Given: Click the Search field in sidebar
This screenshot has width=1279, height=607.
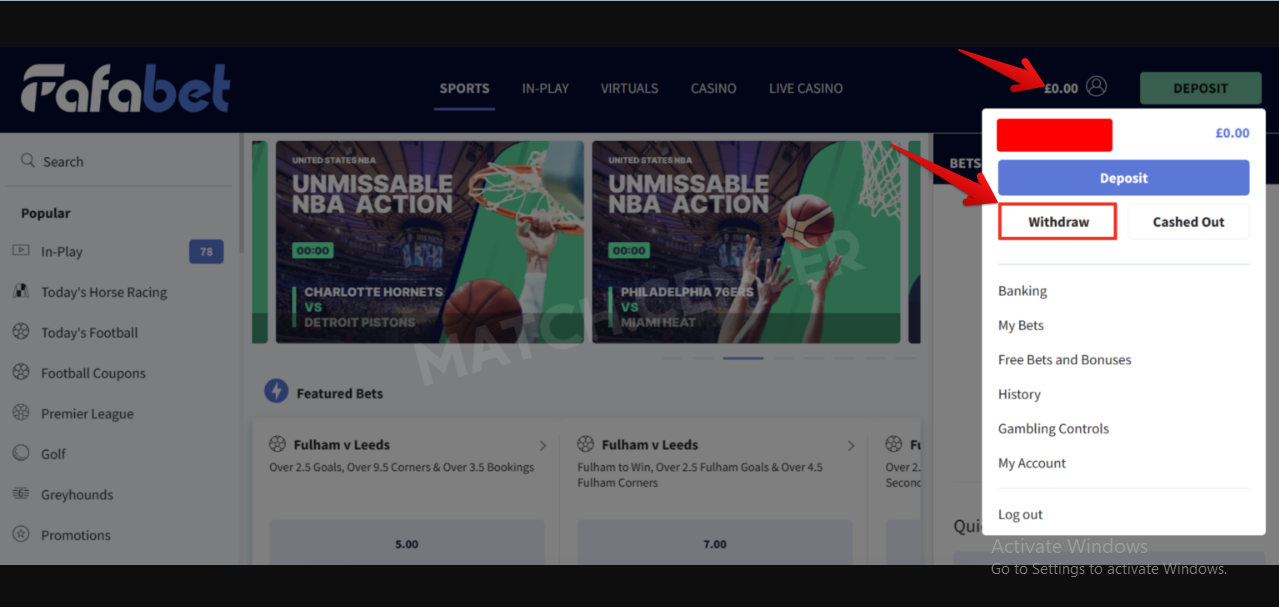Looking at the screenshot, I should (120, 161).
